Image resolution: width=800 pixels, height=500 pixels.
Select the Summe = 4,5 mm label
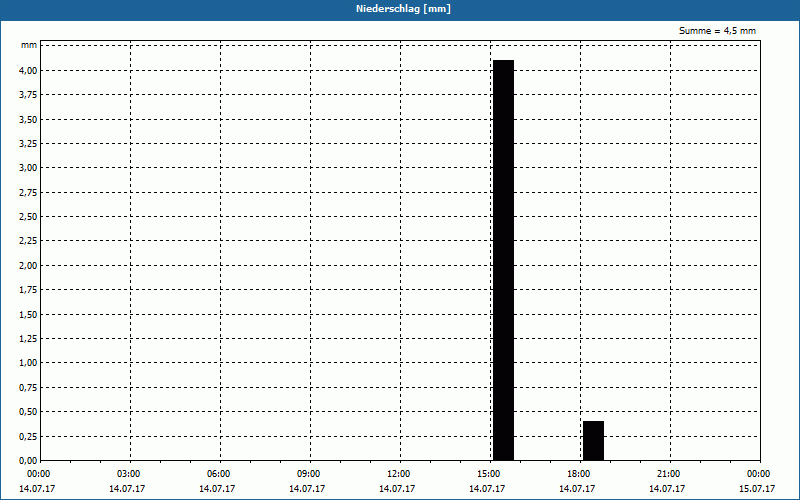[717, 31]
